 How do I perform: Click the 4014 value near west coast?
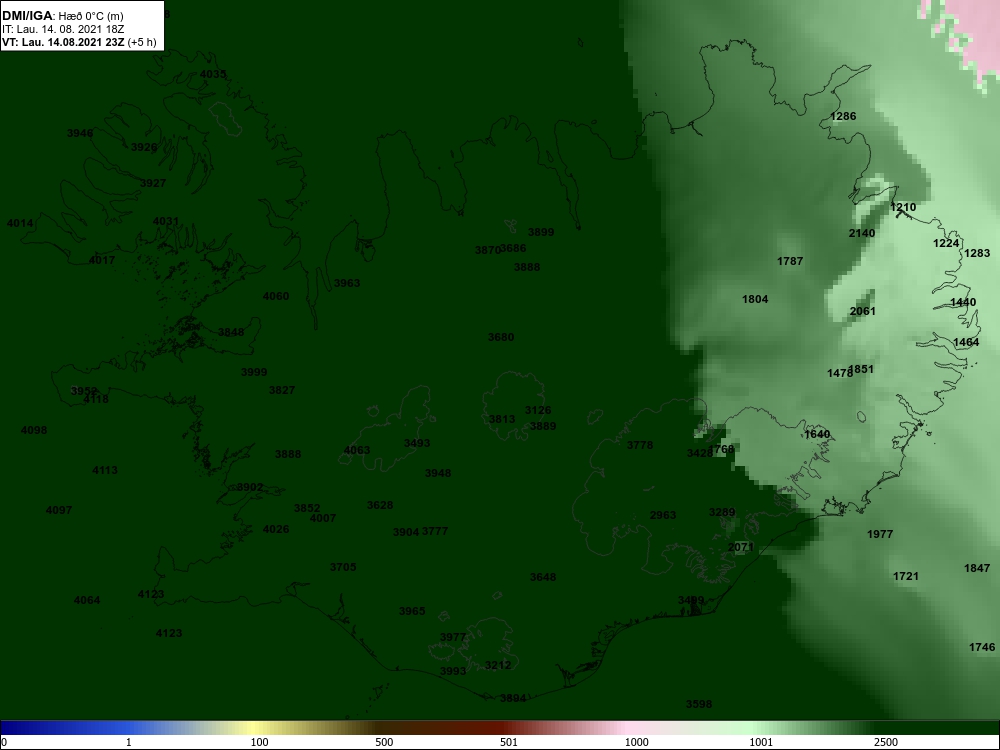20,223
